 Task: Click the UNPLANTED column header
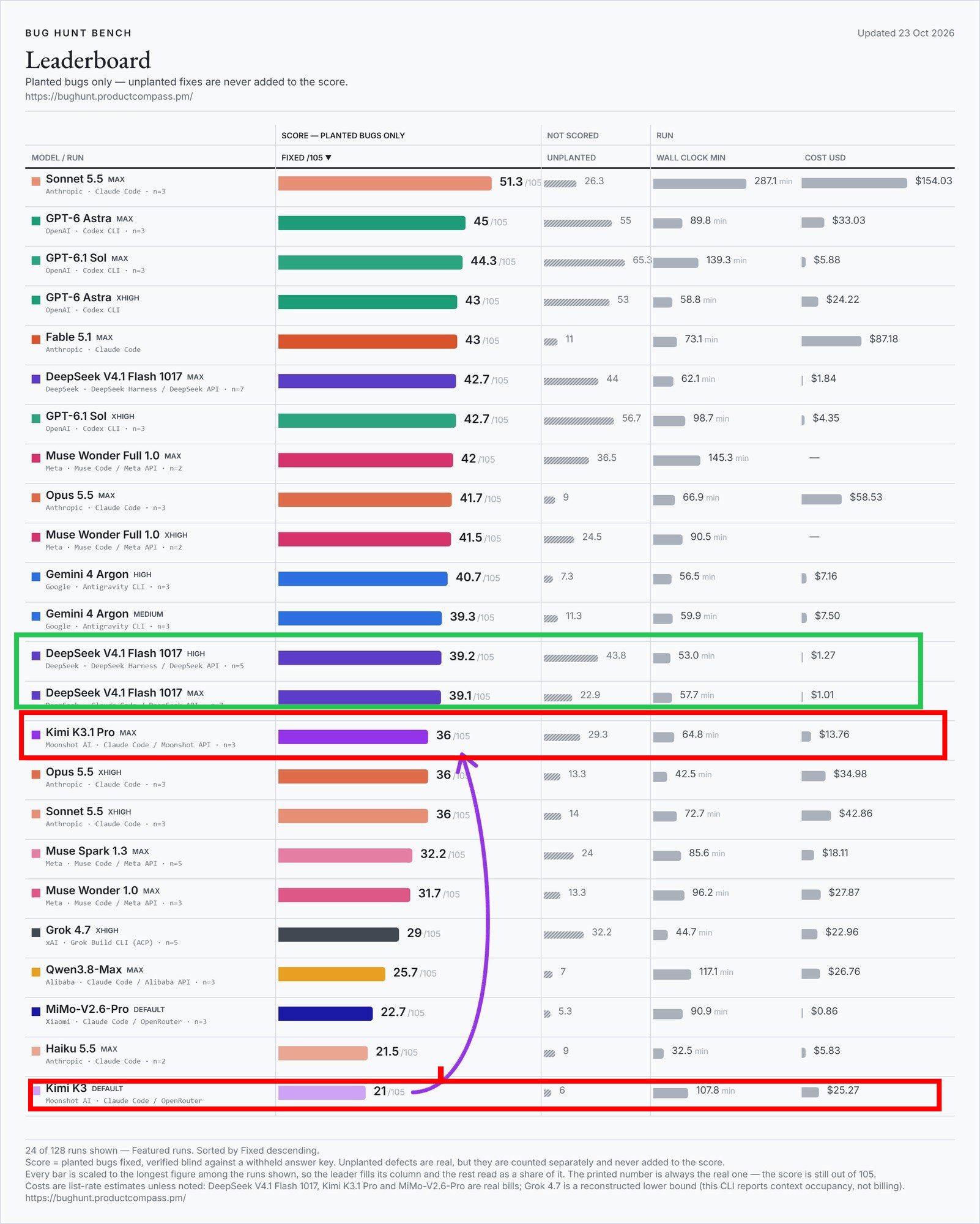coord(571,158)
